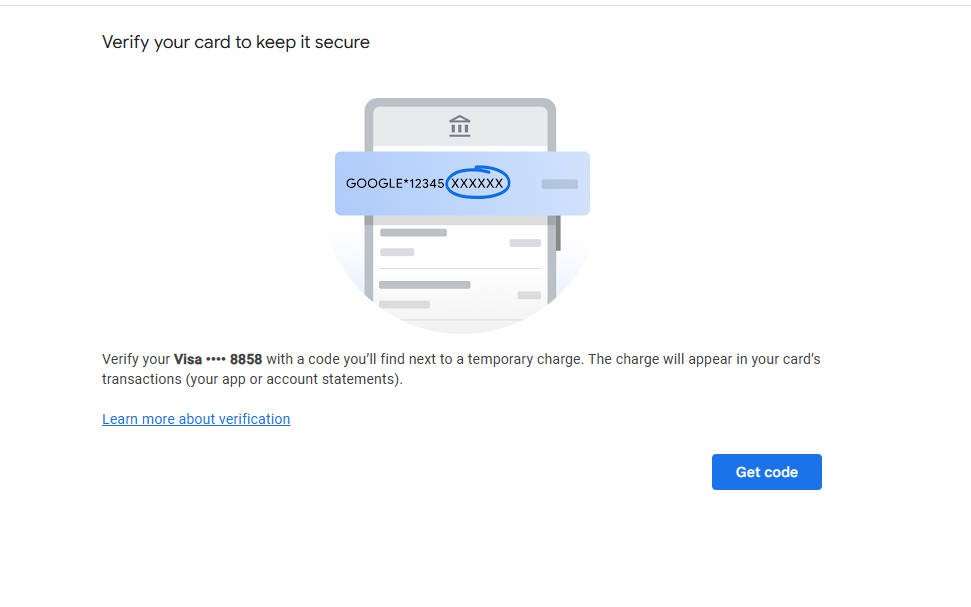This screenshot has width=971, height=607.
Task: Click the page heading Verify your card
Action: pos(236,42)
